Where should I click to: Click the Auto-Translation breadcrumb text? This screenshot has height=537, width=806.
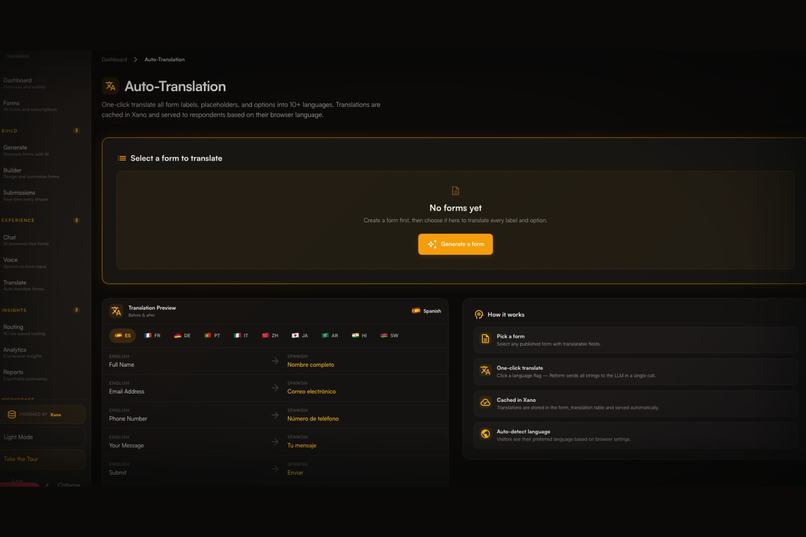[164, 60]
